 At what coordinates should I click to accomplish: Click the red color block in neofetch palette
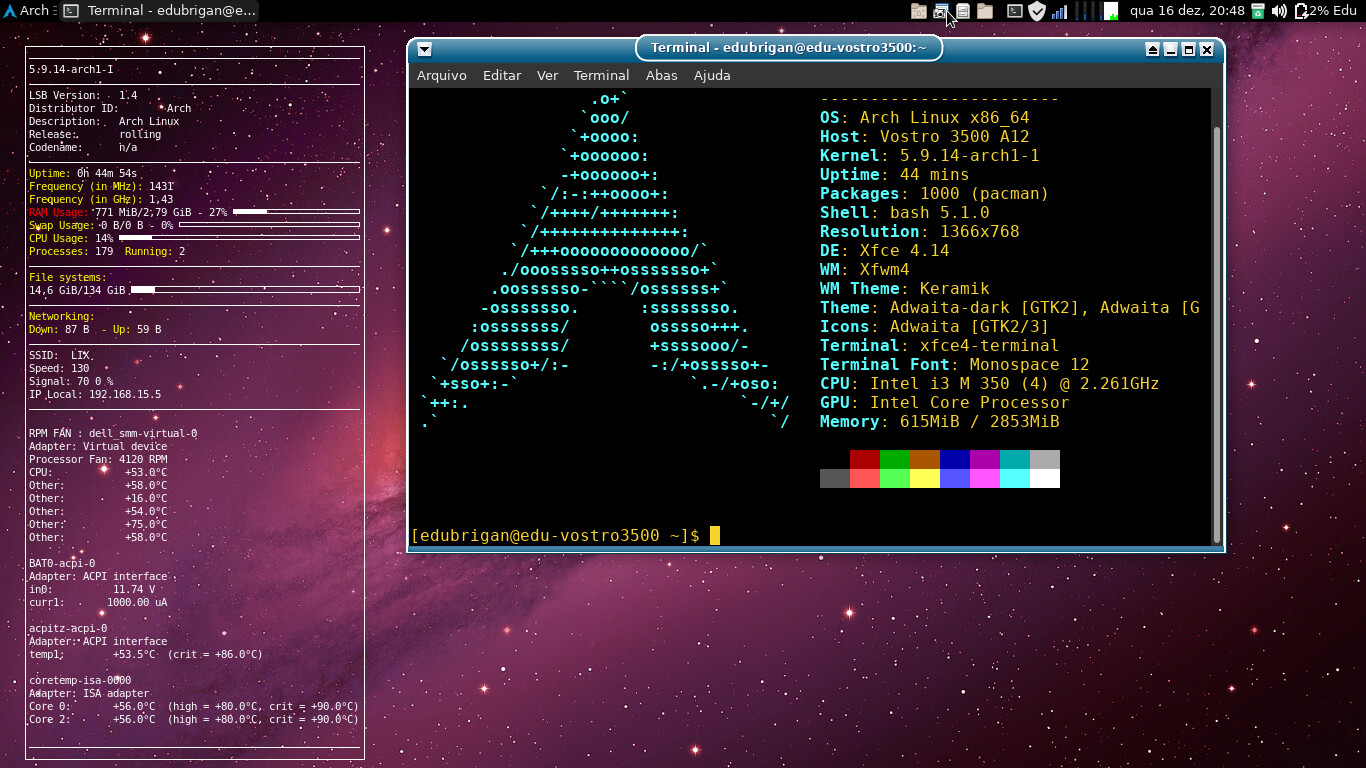click(864, 459)
